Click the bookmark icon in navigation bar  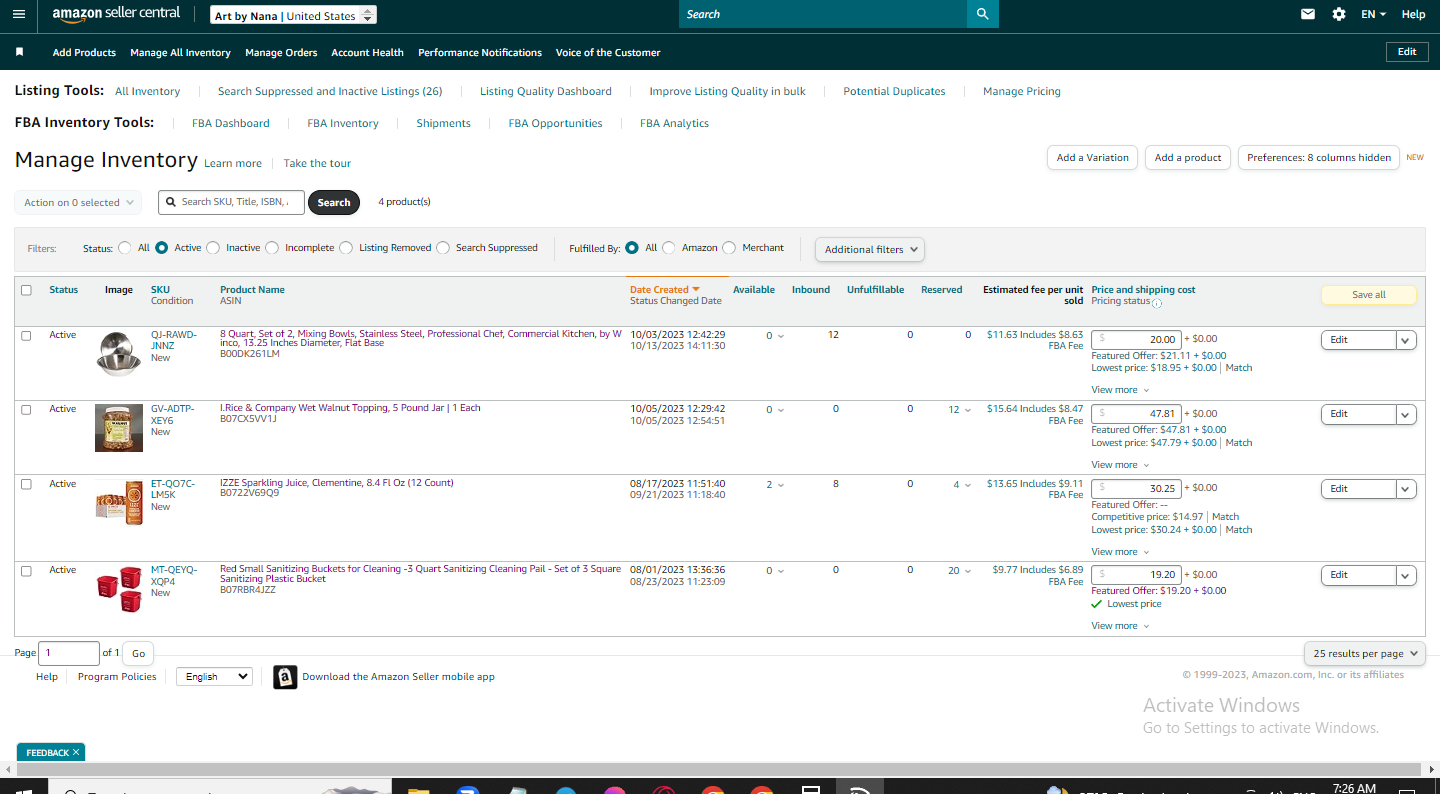point(19,52)
